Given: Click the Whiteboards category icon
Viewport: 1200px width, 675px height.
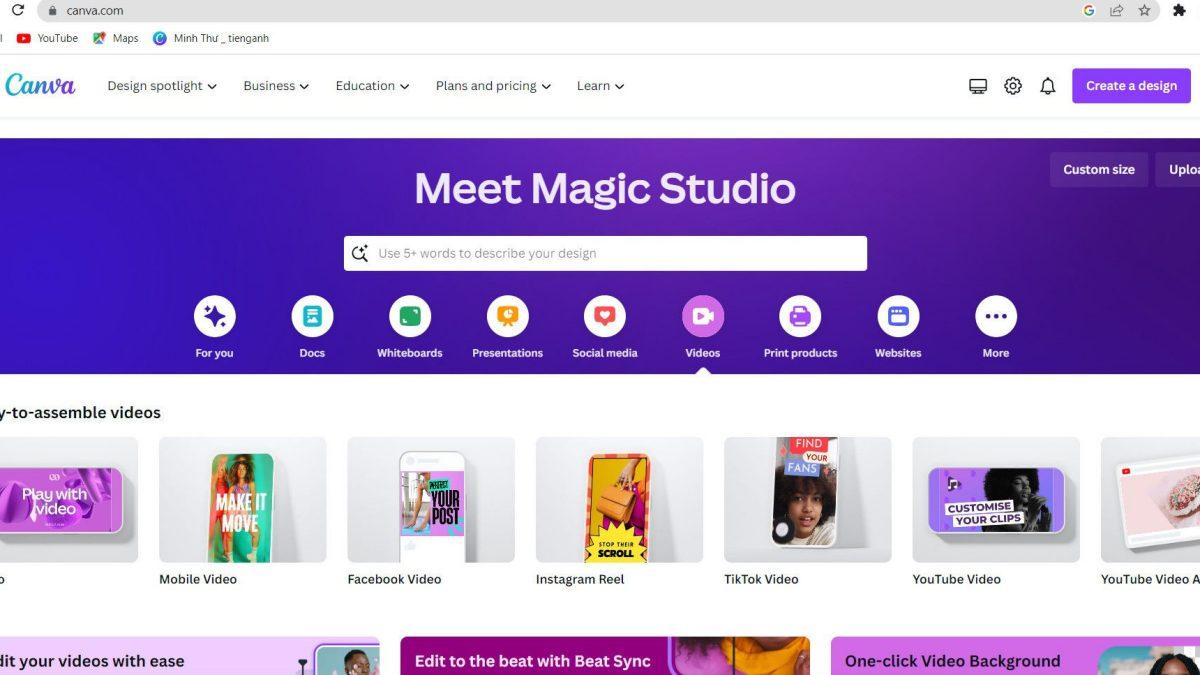Looking at the screenshot, I should 409,315.
